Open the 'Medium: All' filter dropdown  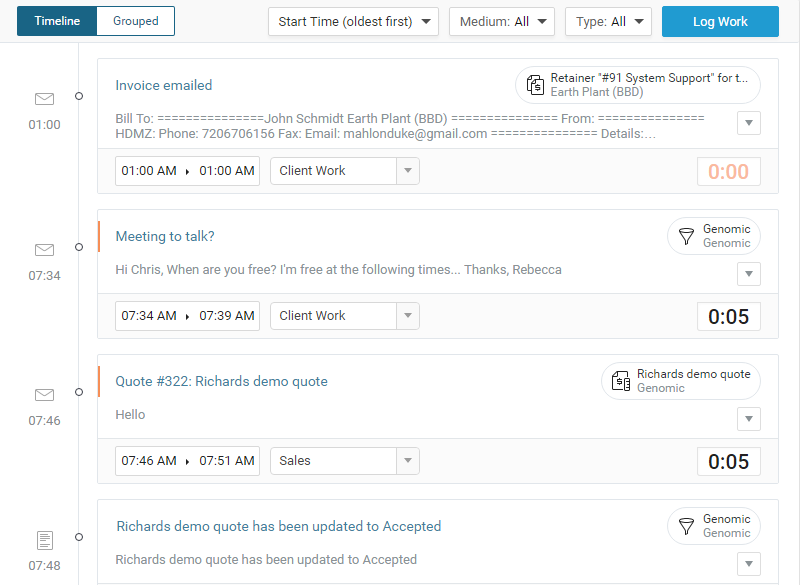[x=502, y=20]
